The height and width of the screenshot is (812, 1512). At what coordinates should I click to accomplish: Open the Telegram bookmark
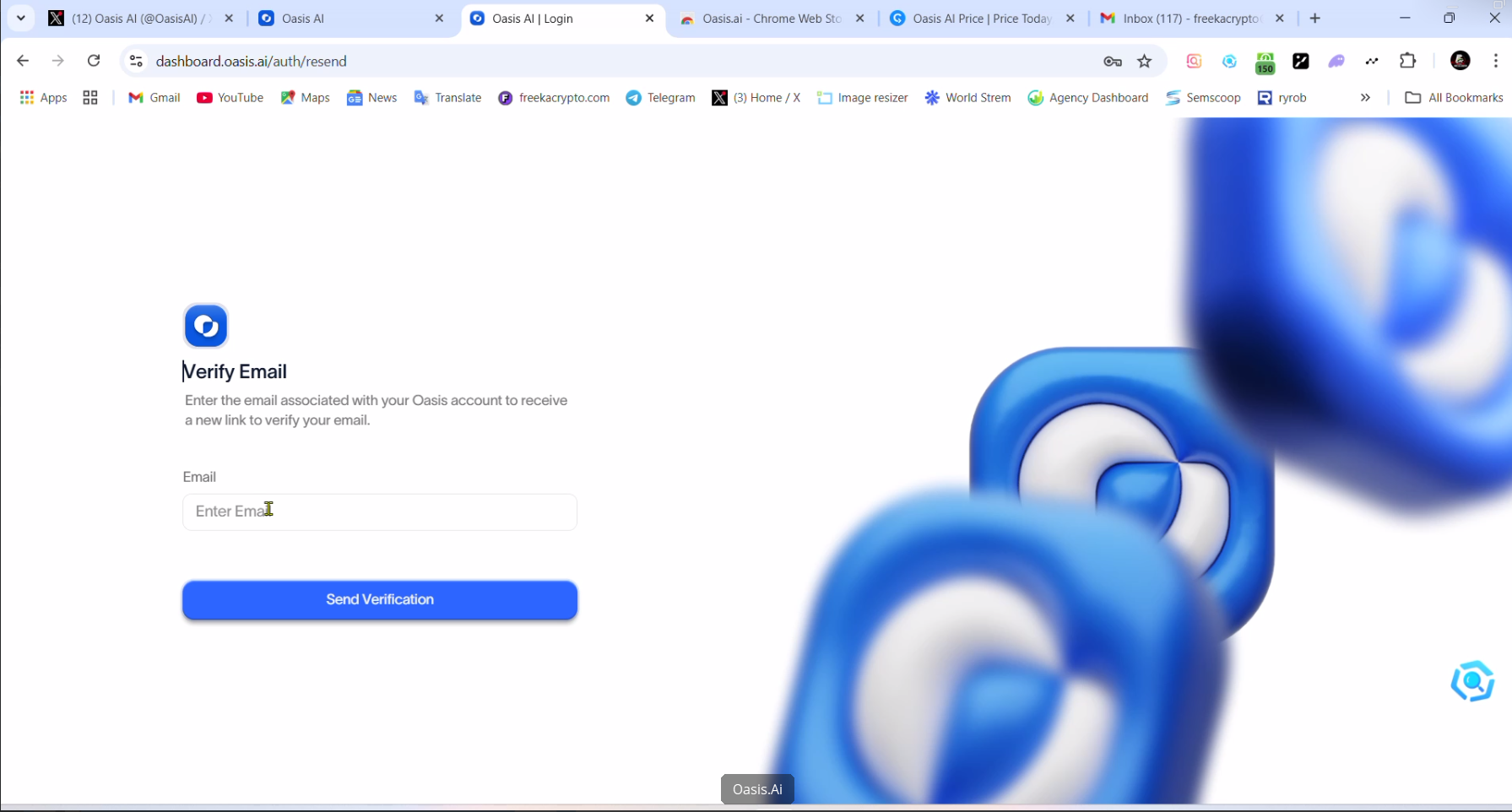[660, 98]
